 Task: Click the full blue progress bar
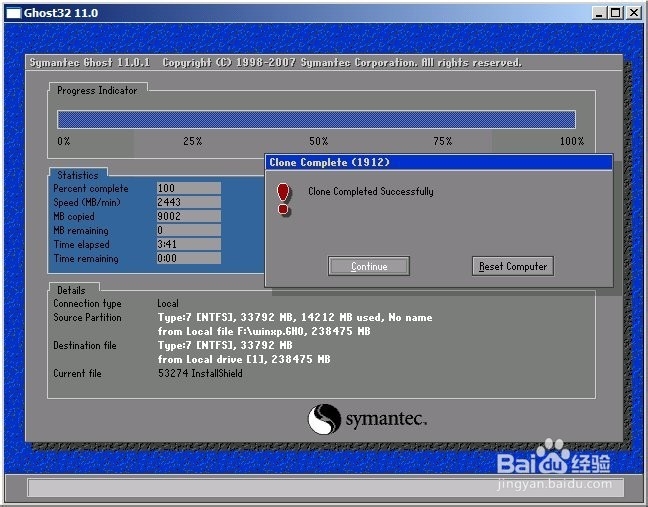tap(317, 120)
